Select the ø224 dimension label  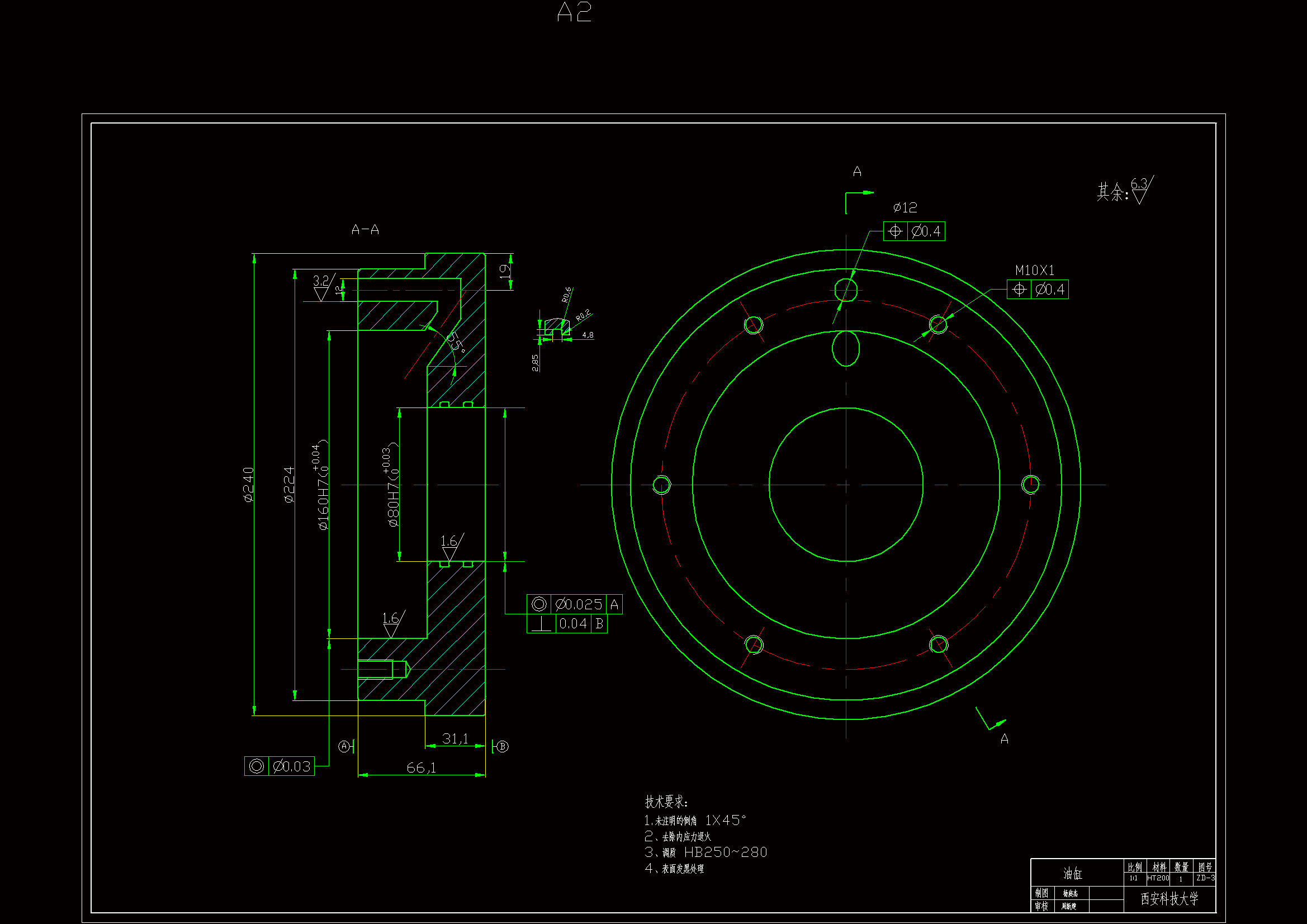289,485
